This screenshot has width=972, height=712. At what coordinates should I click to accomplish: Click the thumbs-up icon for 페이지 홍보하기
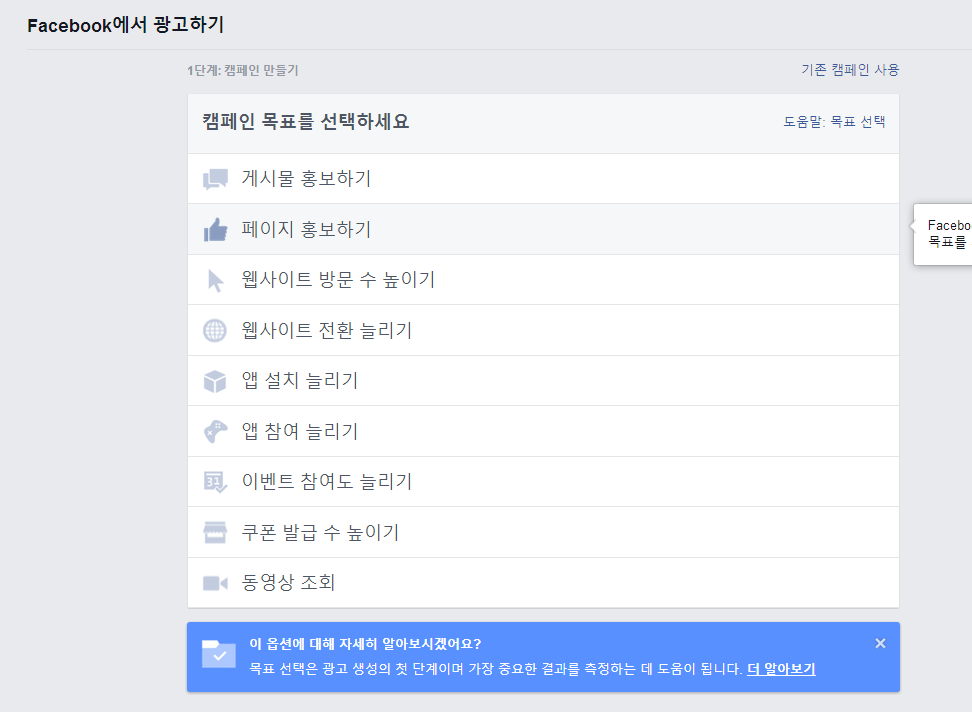[215, 230]
